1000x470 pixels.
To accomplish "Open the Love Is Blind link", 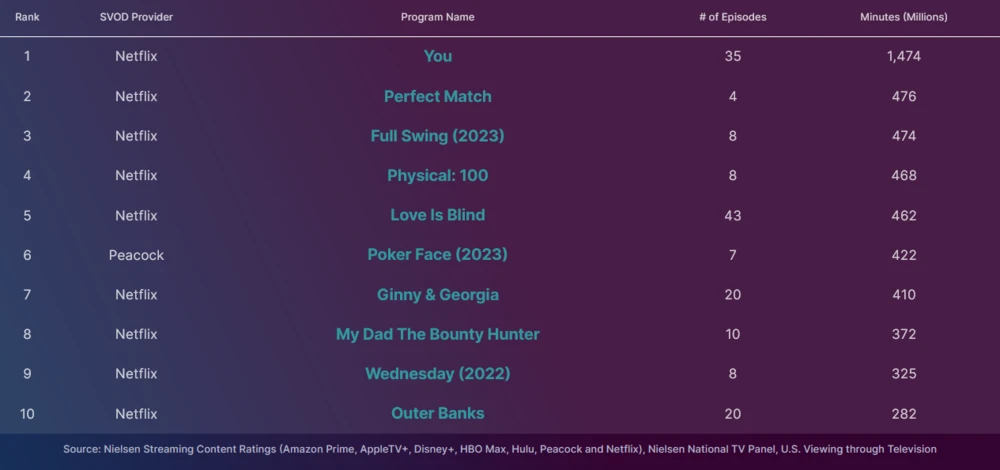I will [x=437, y=215].
